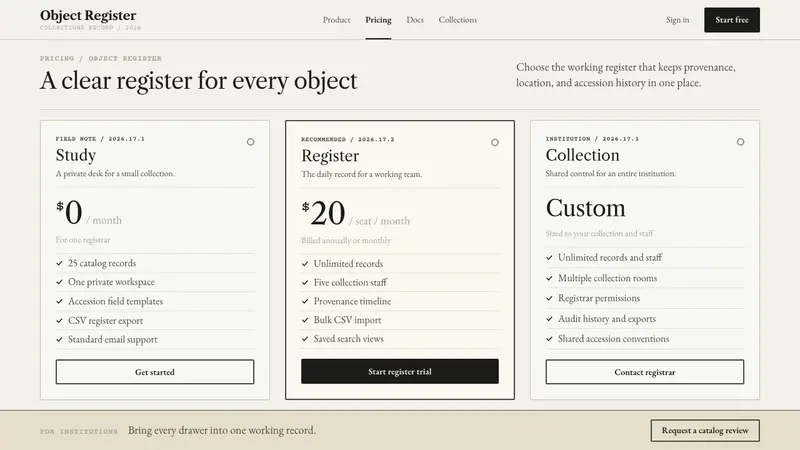Click the checkmark beside One private workspace
The height and width of the screenshot is (450, 800).
point(60,282)
